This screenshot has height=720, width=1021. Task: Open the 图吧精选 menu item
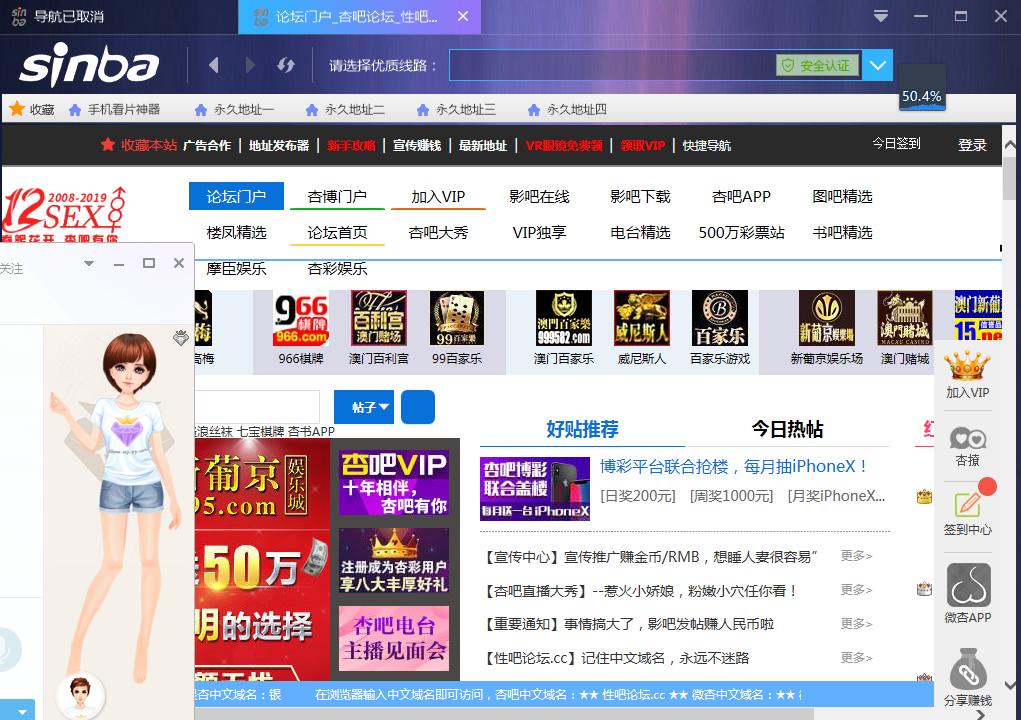point(842,196)
